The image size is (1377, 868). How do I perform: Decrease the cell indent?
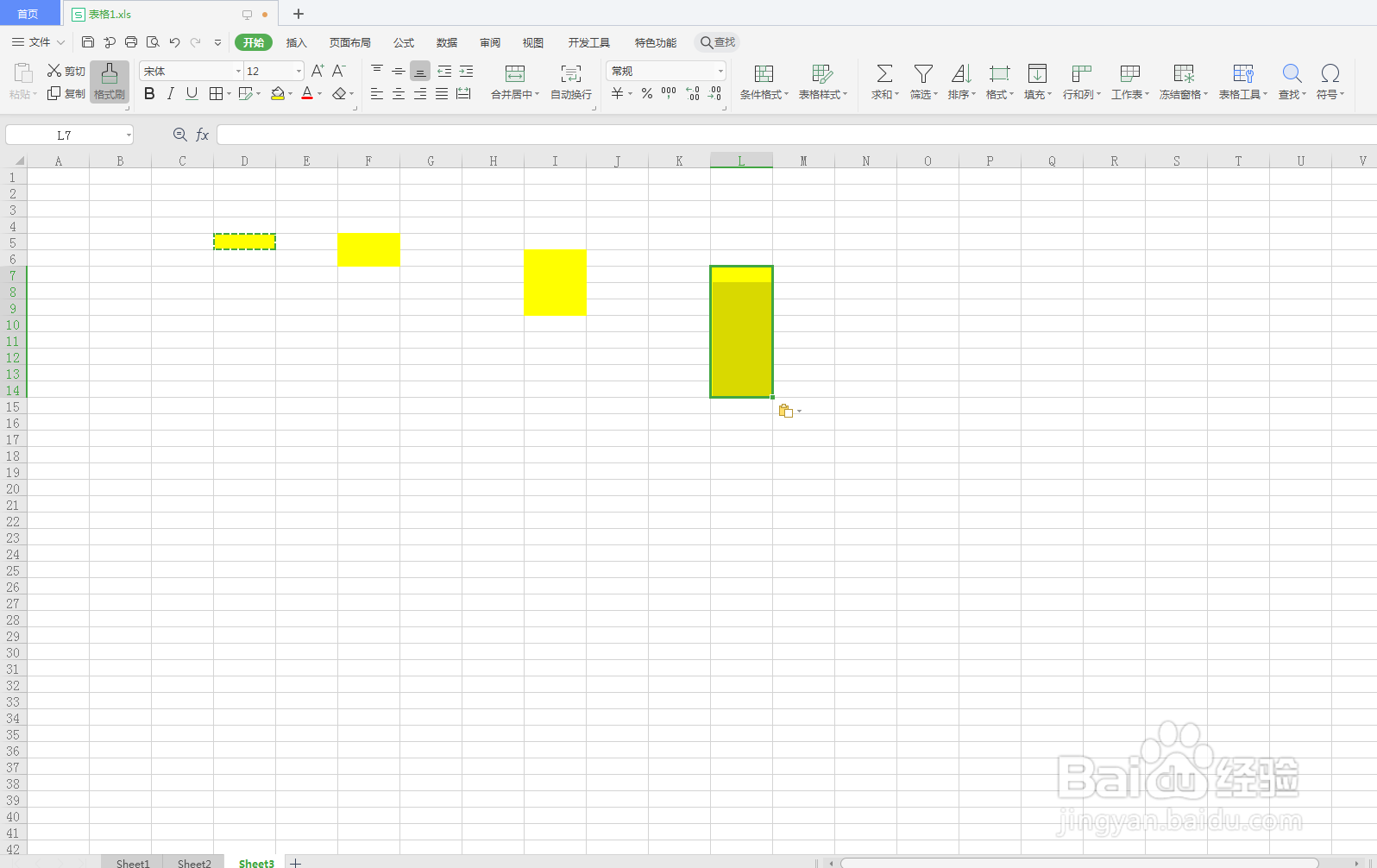(x=444, y=71)
